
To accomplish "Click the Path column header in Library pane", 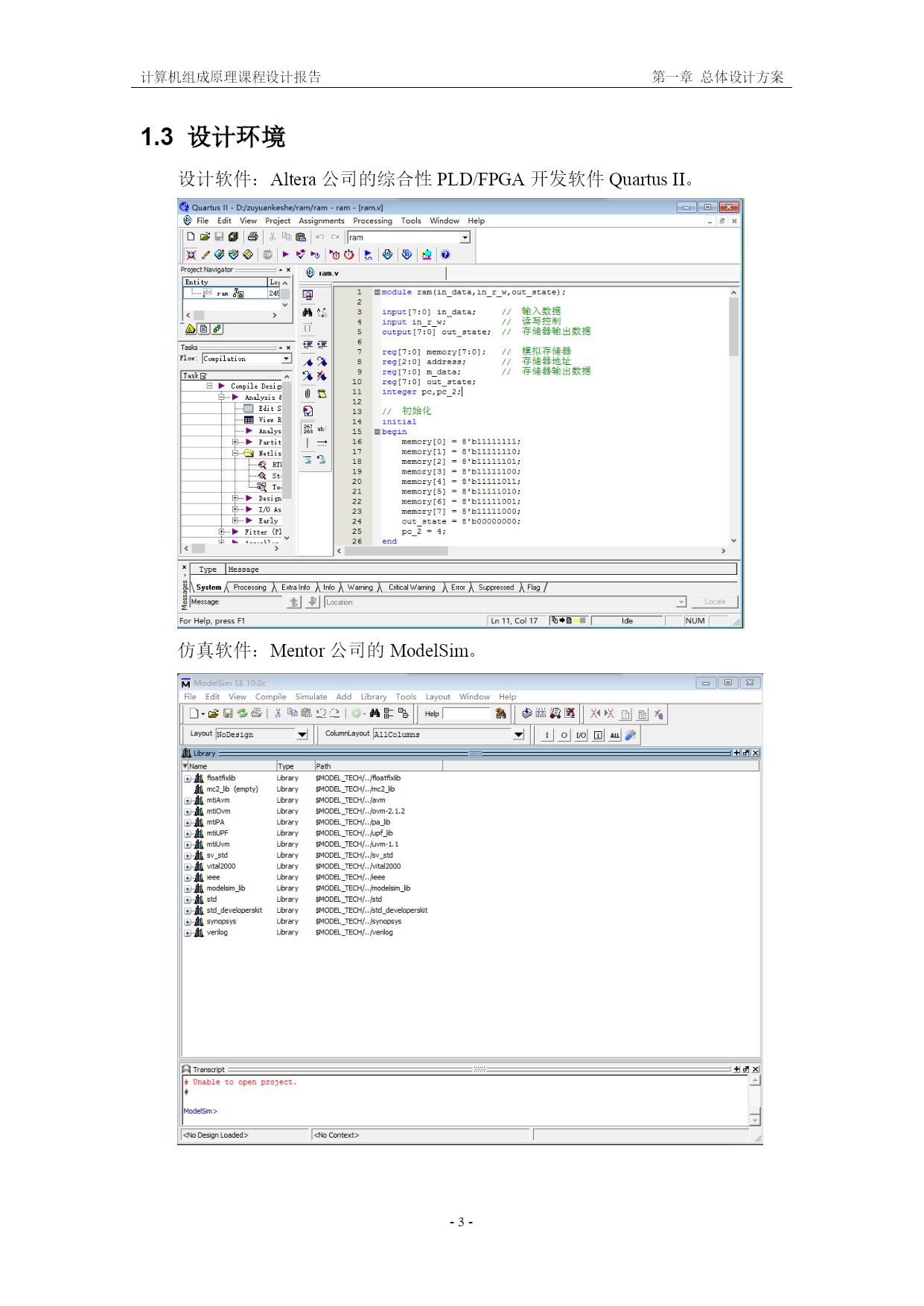I will 378,766.
